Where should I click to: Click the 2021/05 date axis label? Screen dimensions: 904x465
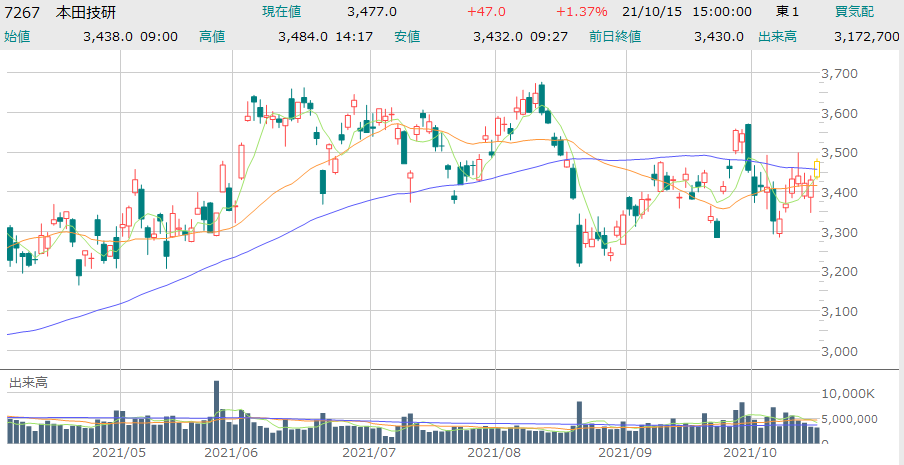119,453
